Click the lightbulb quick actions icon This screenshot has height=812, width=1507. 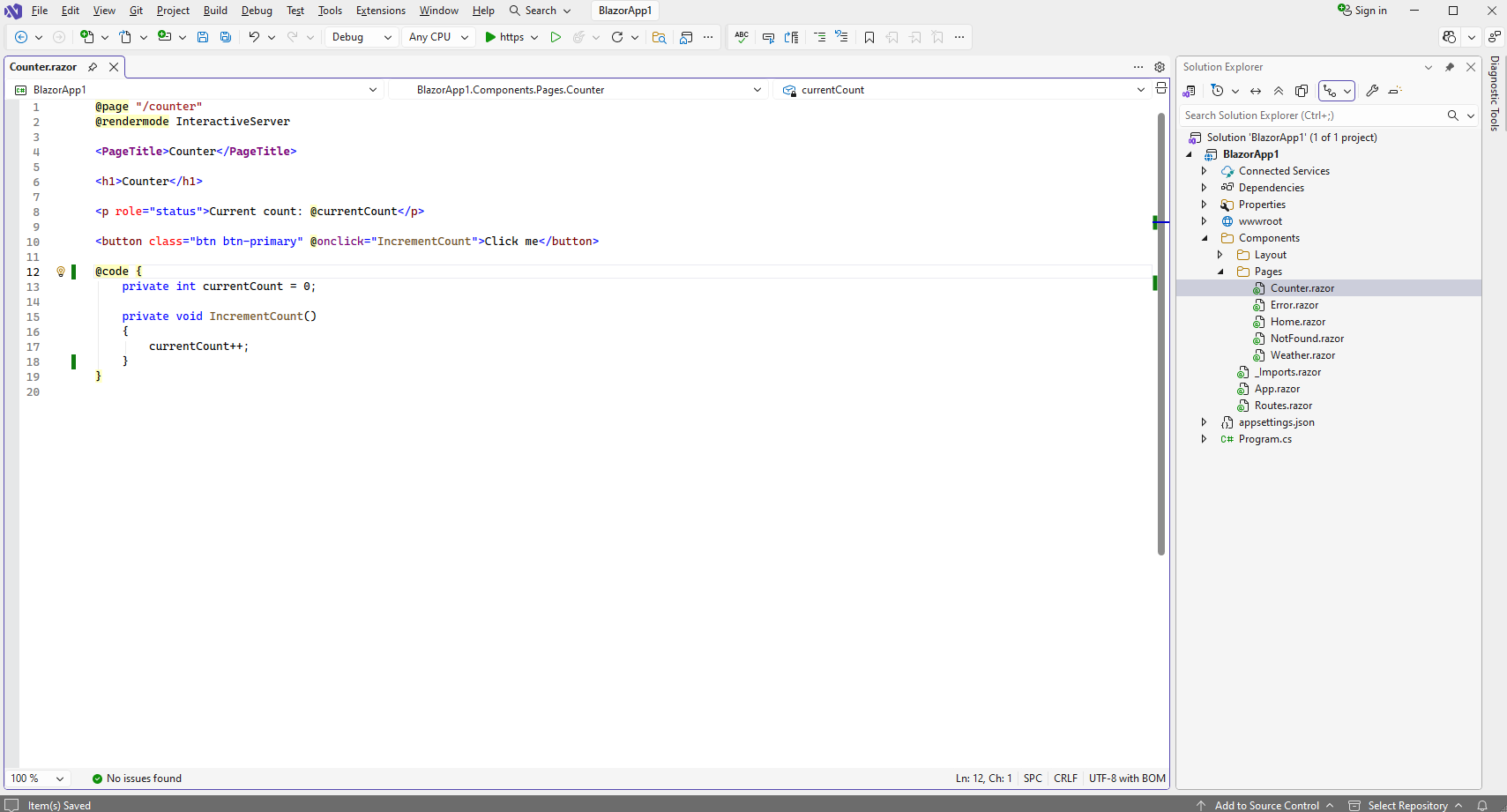coord(61,272)
